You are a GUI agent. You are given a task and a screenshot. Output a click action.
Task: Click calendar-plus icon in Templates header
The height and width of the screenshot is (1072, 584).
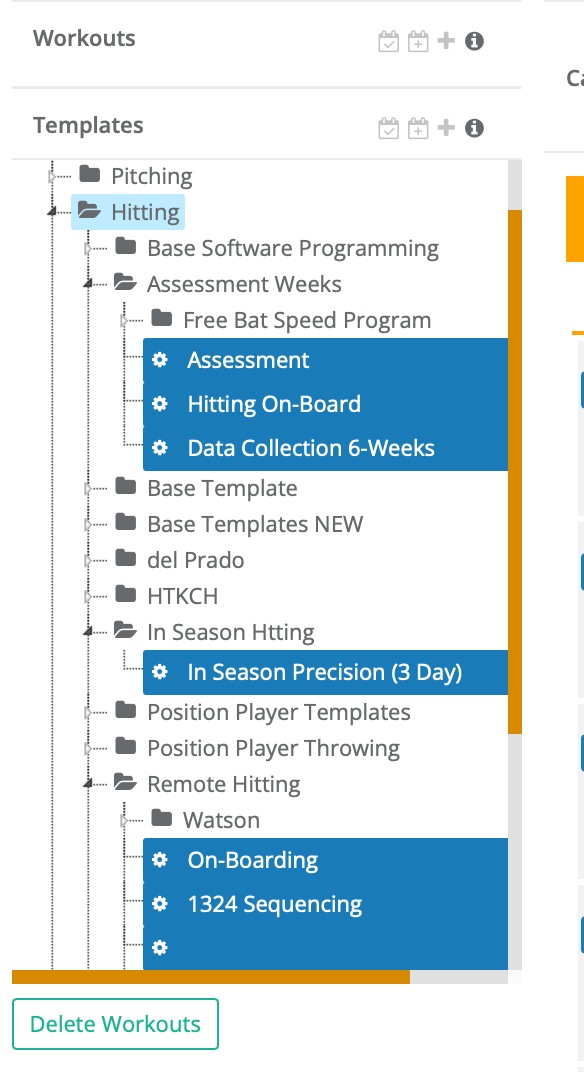click(x=418, y=128)
